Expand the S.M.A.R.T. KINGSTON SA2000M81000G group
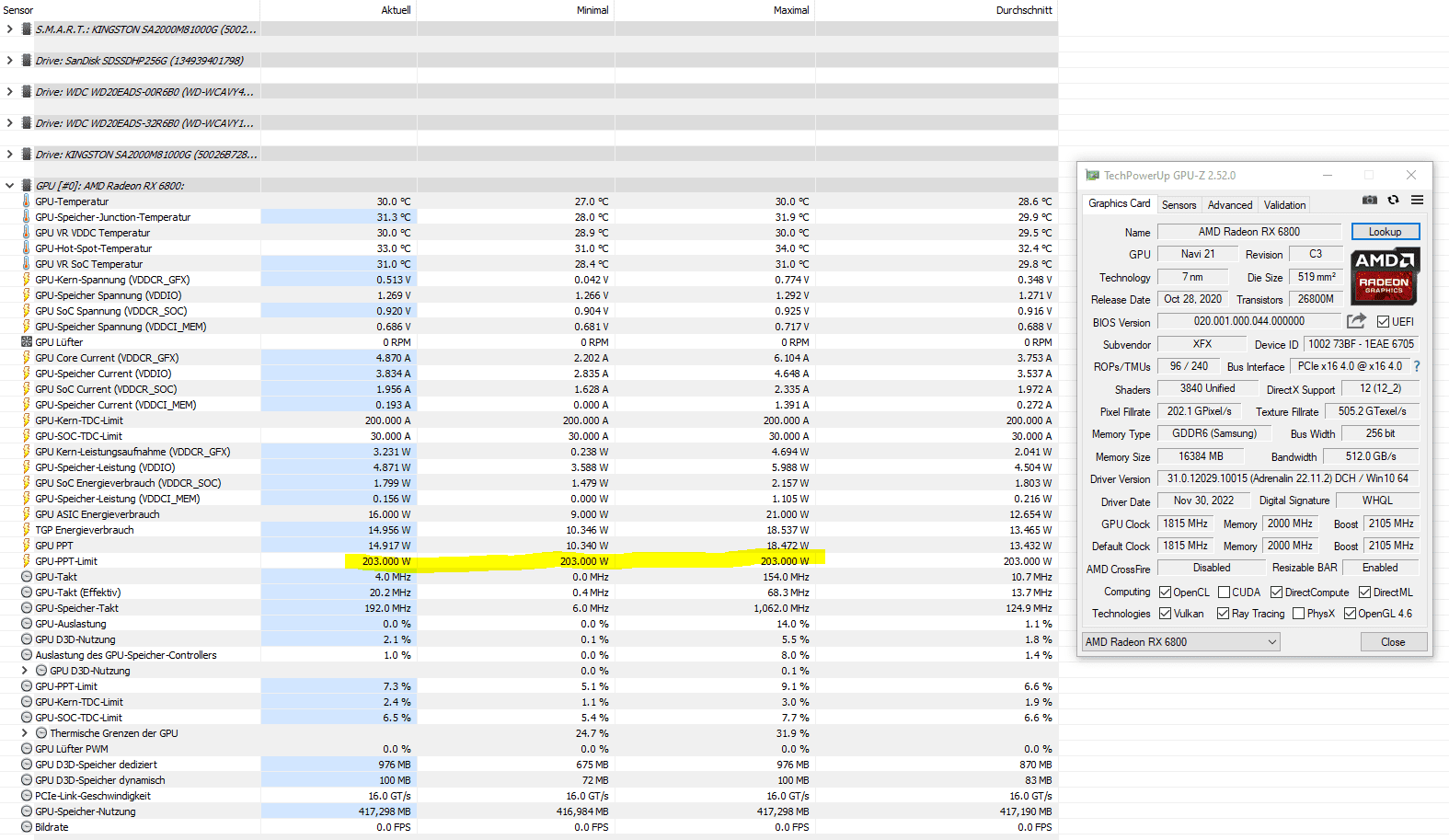Screen dimensions: 1449x840 pyautogui.click(x=9, y=29)
